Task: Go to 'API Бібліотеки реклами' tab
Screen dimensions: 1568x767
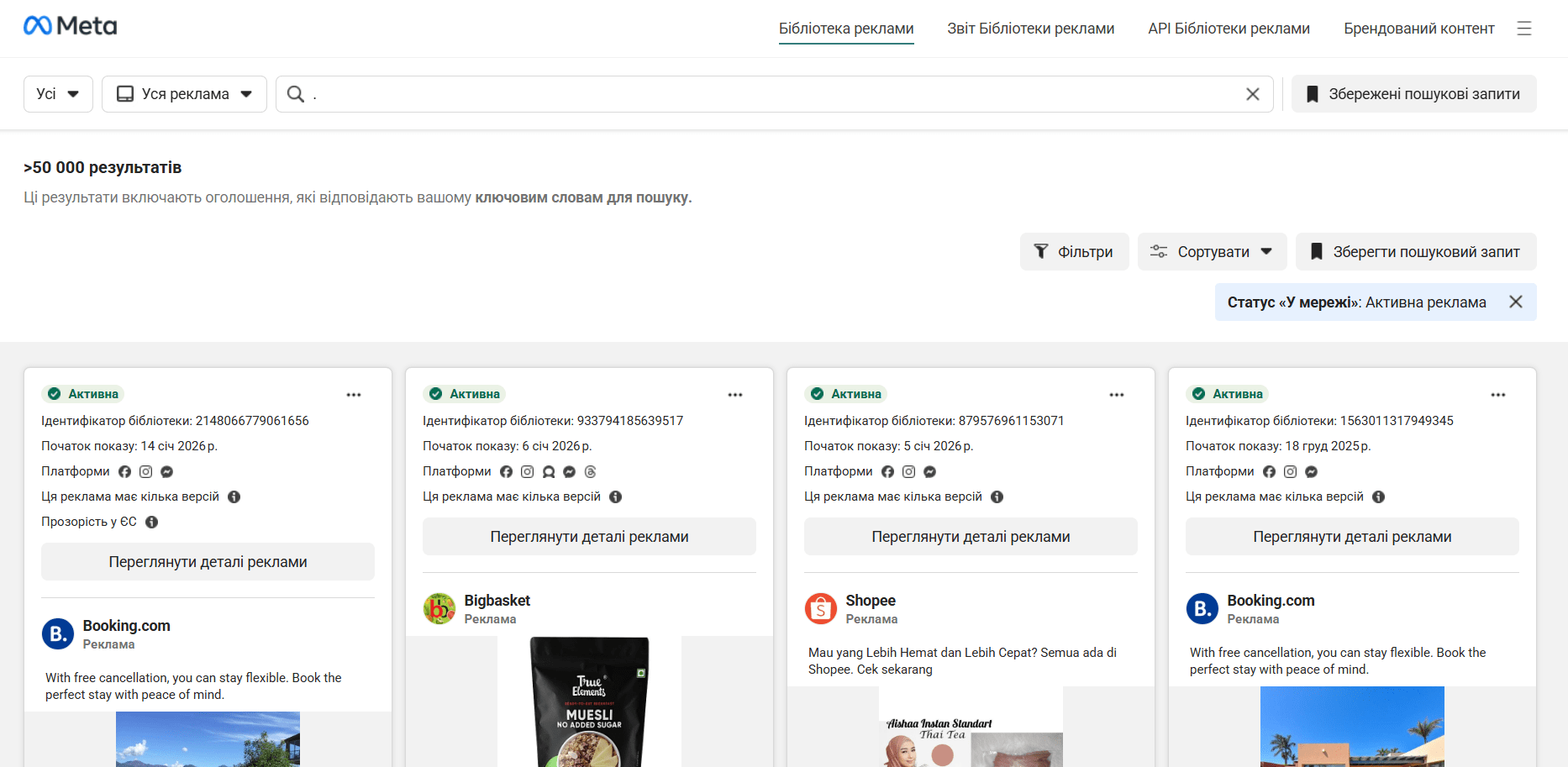Action: click(1229, 29)
